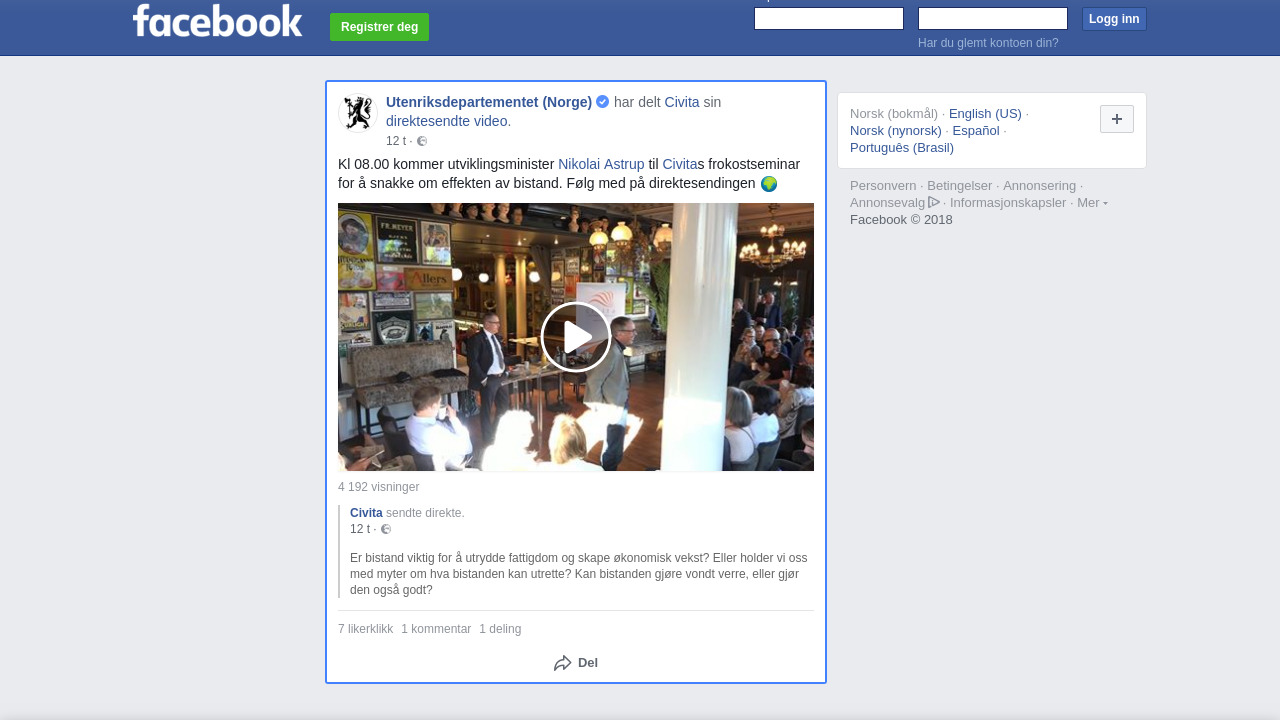
Task: Open Annonsevalg footer link
Action: [888, 203]
